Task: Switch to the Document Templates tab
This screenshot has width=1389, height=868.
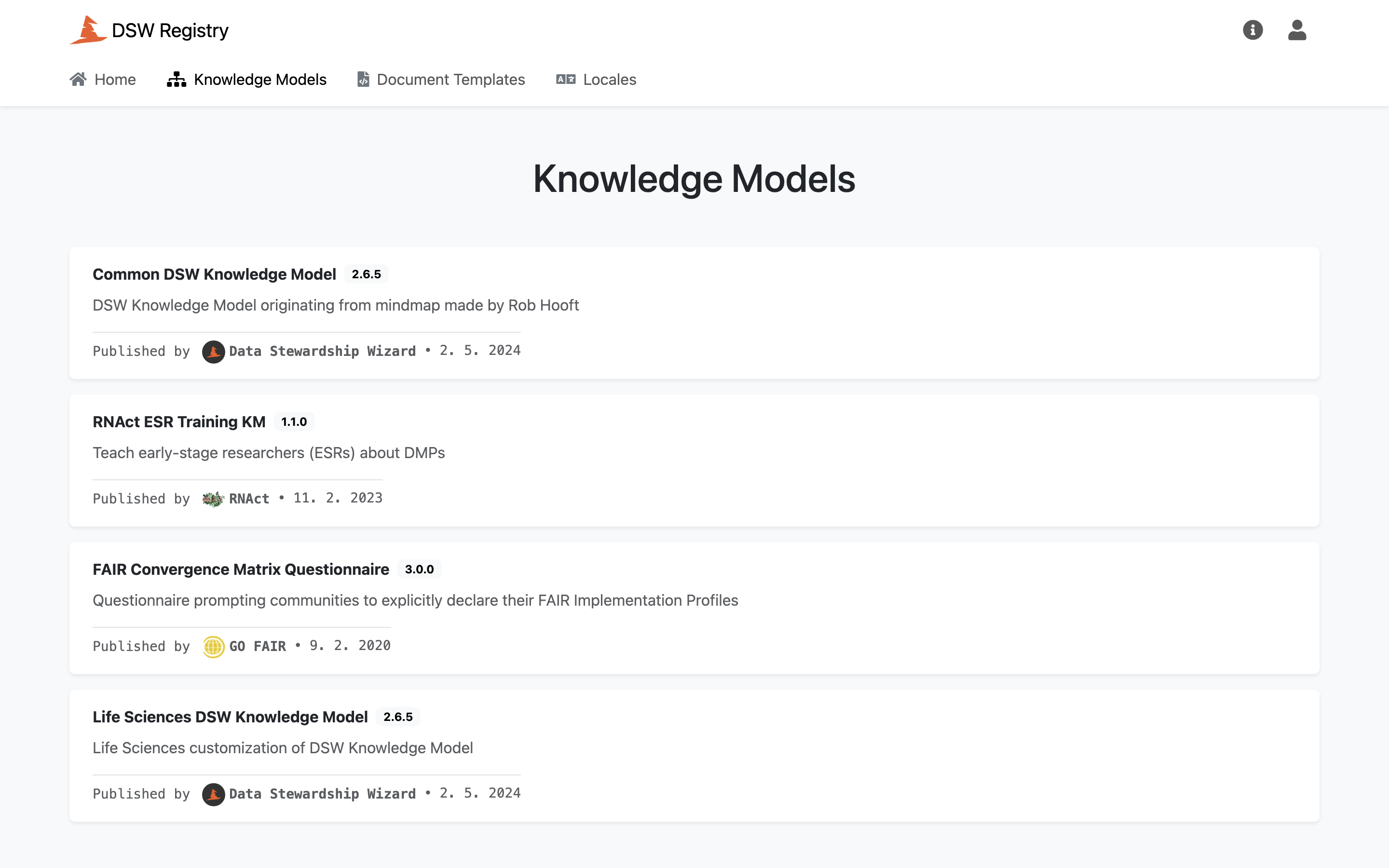Action: (x=441, y=79)
